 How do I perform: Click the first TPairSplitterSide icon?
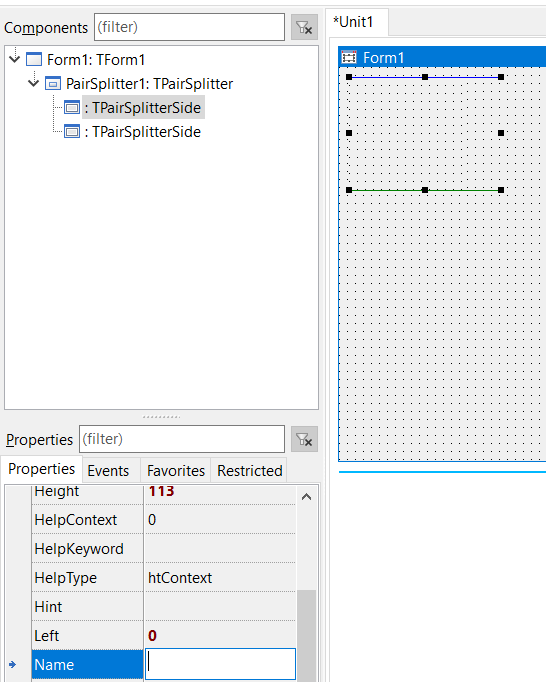pos(72,107)
